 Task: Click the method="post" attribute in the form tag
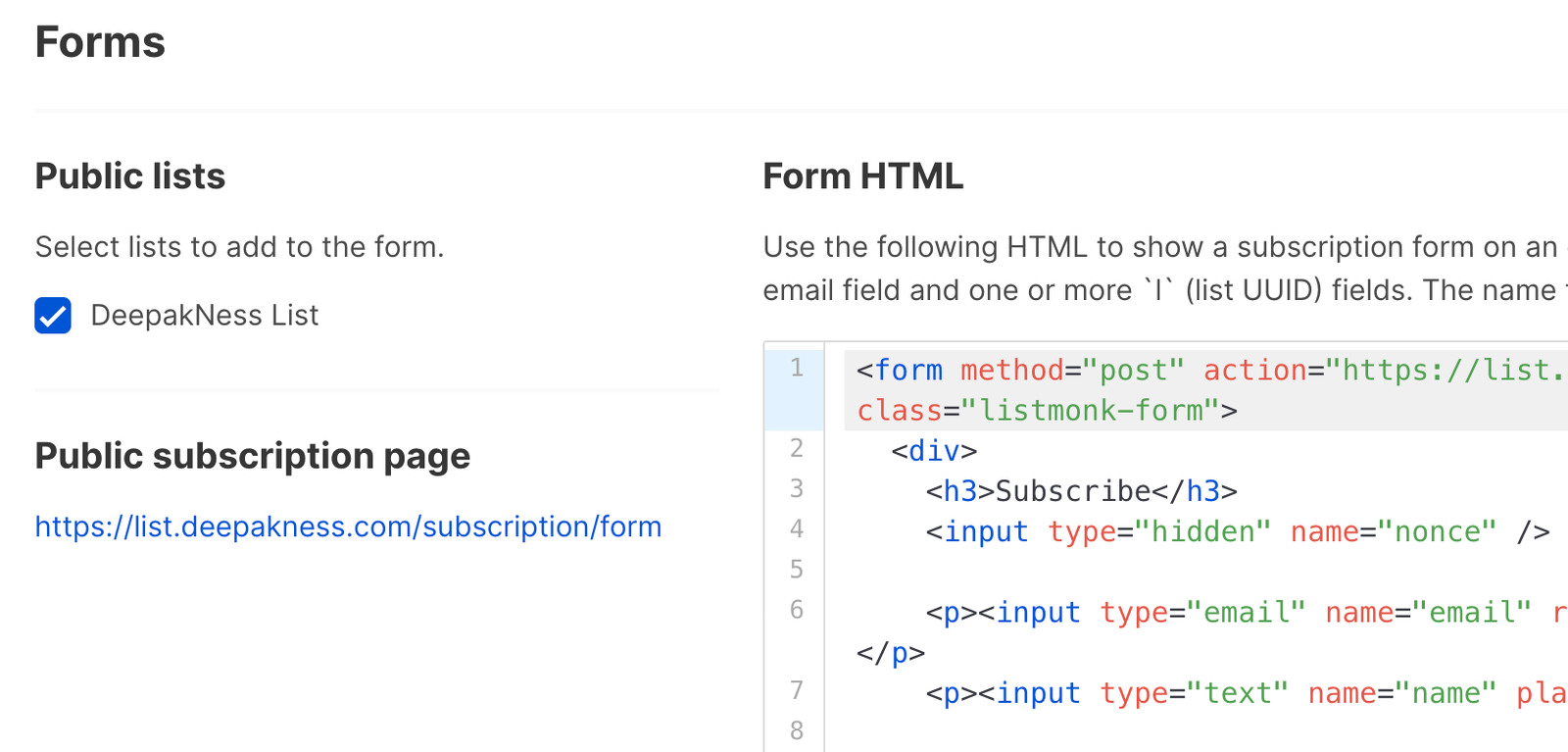tap(1072, 371)
